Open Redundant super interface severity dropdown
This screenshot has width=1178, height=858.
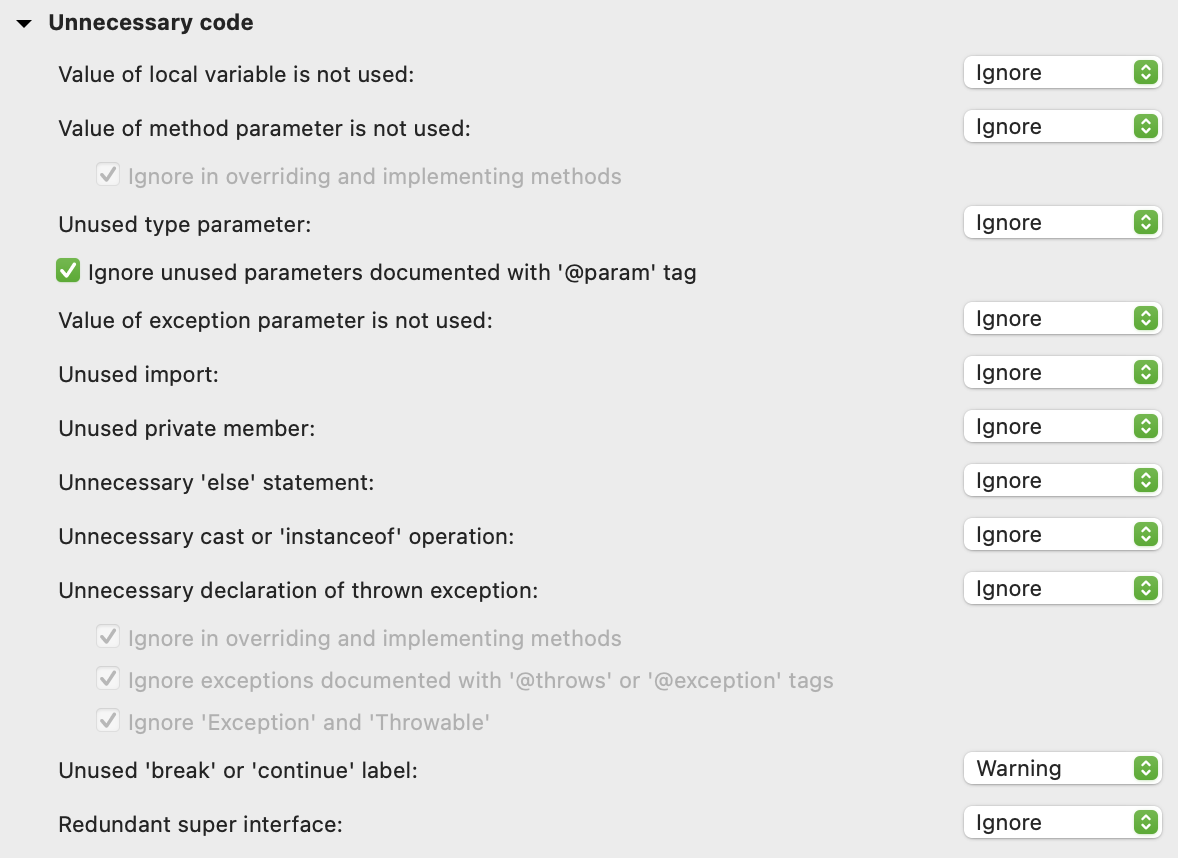1061,823
